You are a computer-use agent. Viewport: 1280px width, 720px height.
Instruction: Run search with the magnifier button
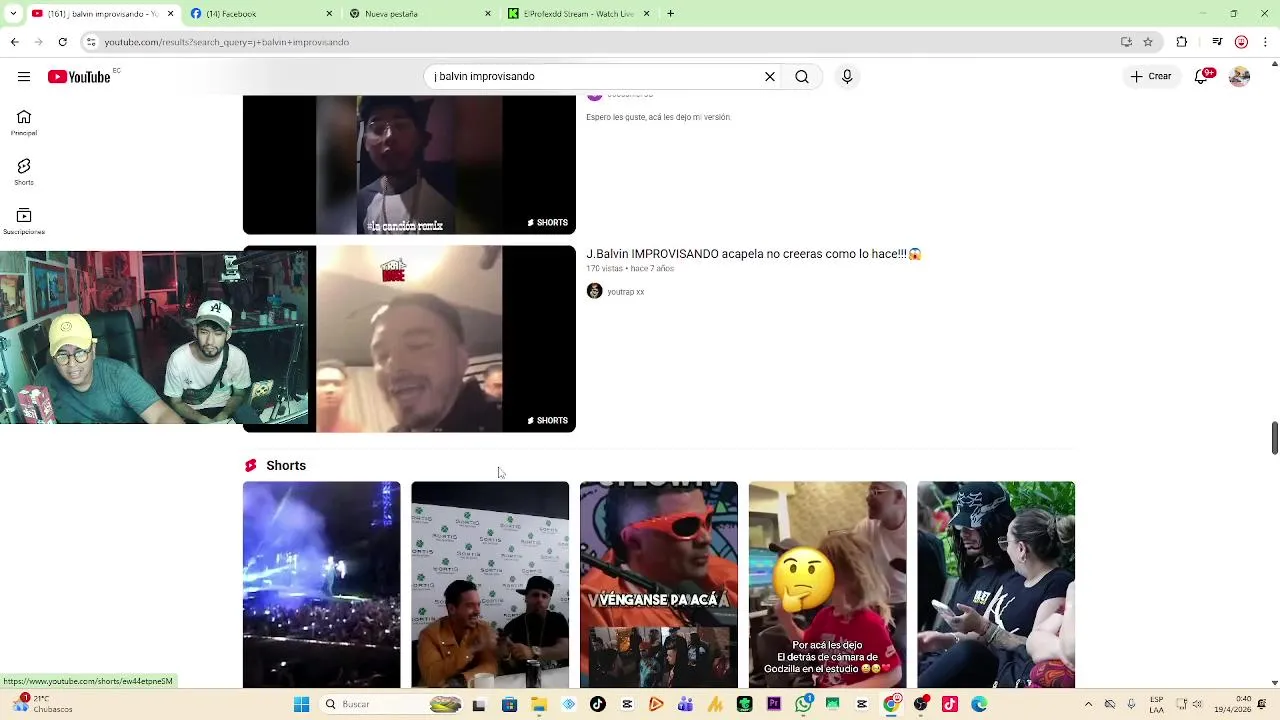[x=802, y=76]
